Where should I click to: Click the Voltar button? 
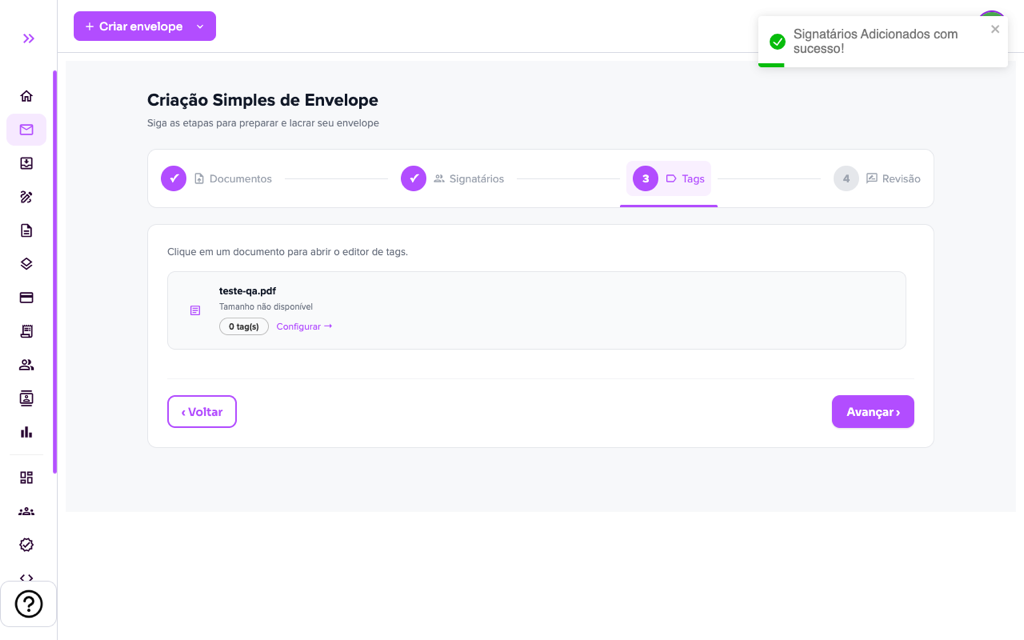point(202,411)
